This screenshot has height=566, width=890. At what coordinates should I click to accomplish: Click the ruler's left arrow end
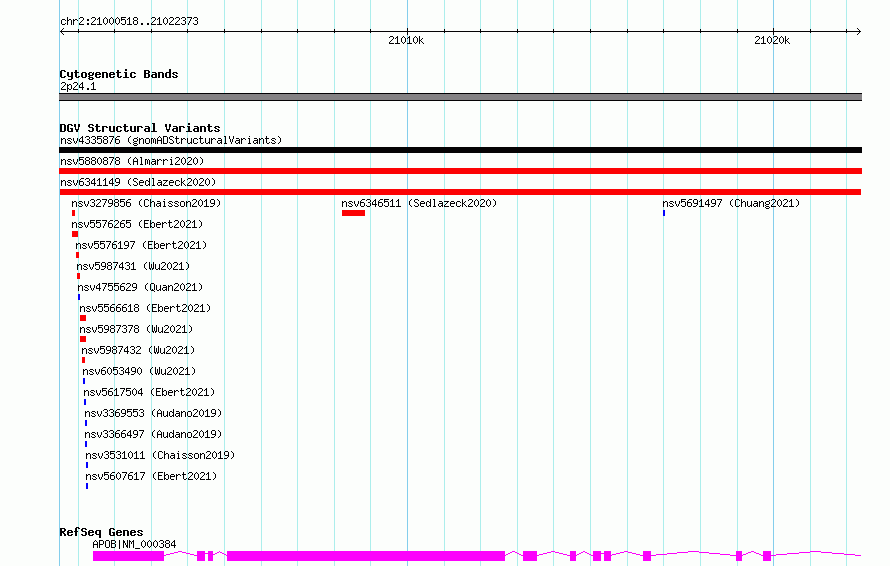coord(62,31)
